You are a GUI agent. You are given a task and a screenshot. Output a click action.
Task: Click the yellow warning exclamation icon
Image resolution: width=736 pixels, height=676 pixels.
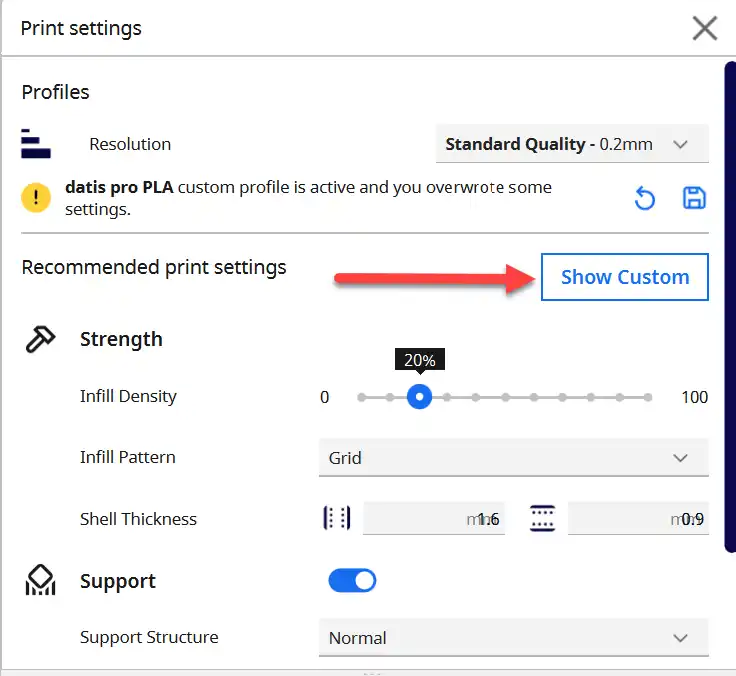(36, 197)
